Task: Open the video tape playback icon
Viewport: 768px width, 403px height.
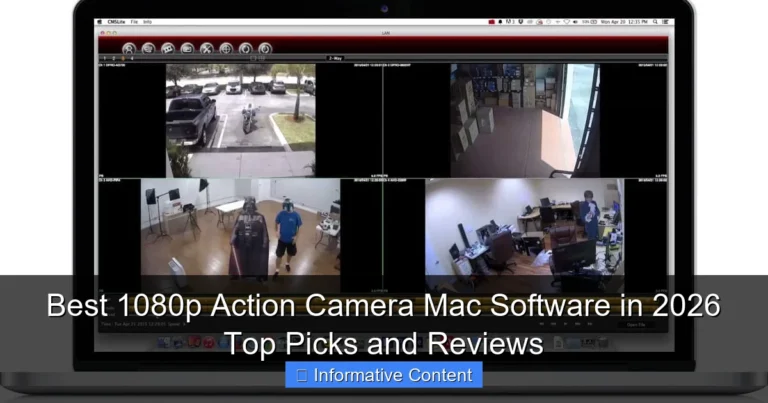Action: click(x=168, y=48)
